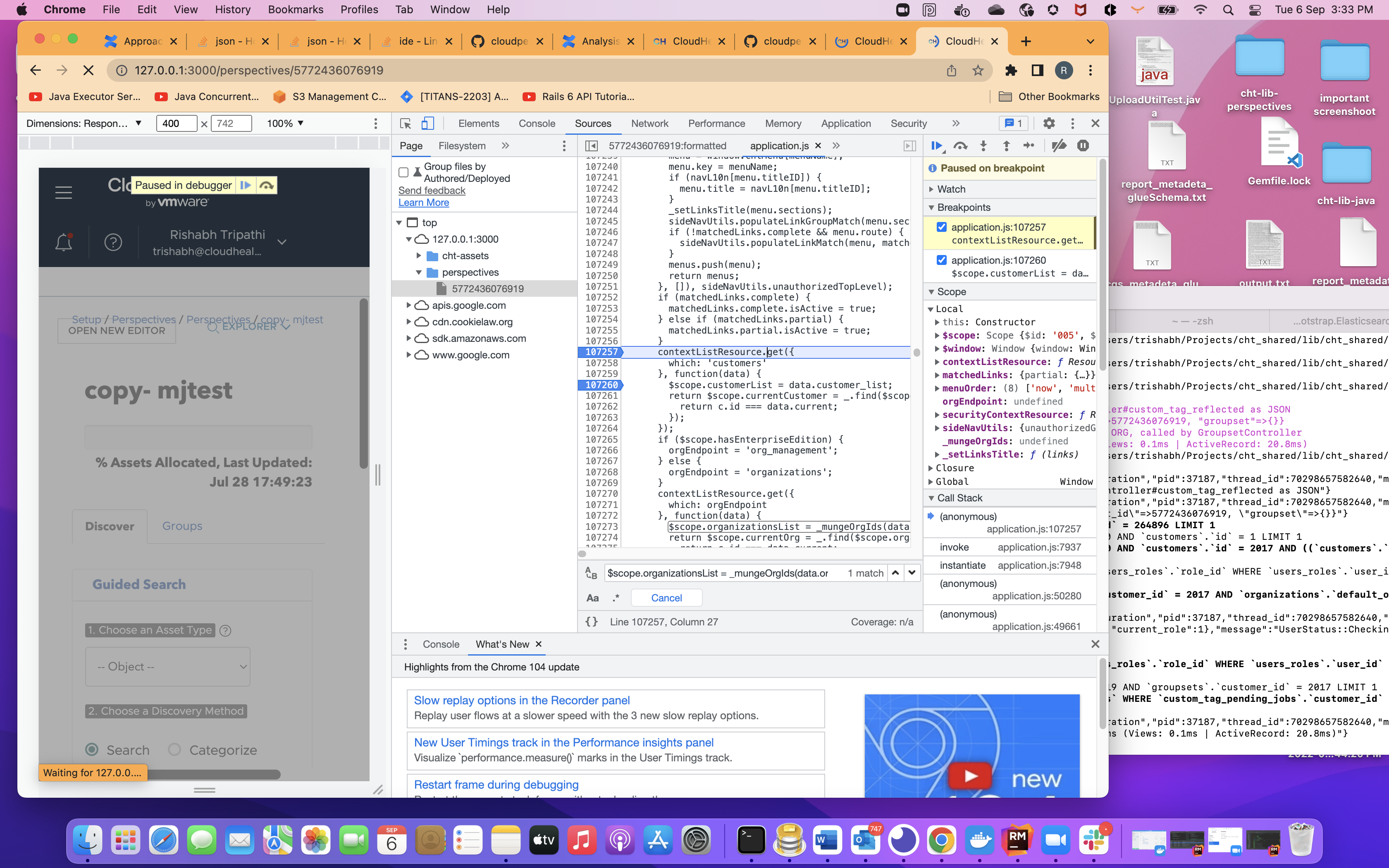Open Chrome extensions puzzle icon
Screen dimensions: 1389x868
[x=1011, y=70]
